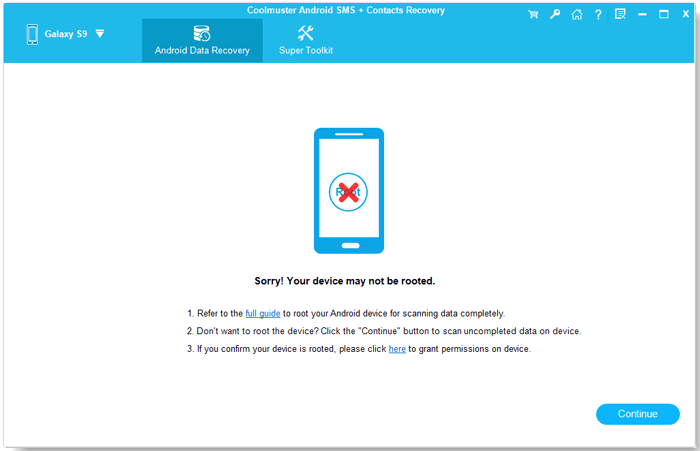Minimize the Coolmuster window
This screenshot has height=451, width=700.
(x=642, y=15)
